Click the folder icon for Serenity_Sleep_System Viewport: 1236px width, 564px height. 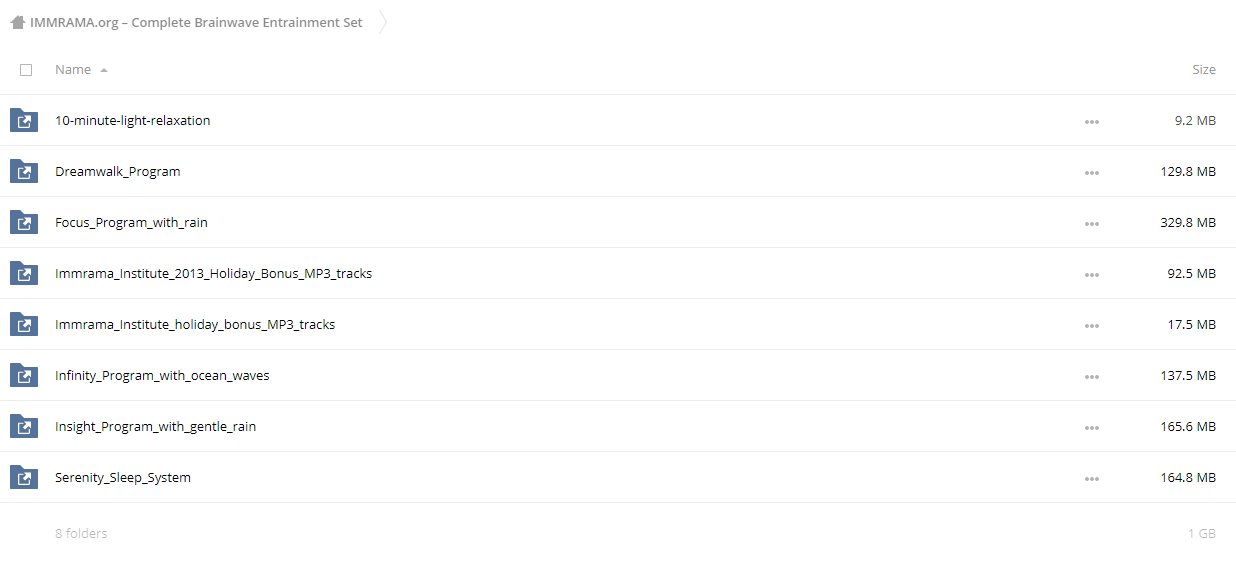tap(24, 478)
